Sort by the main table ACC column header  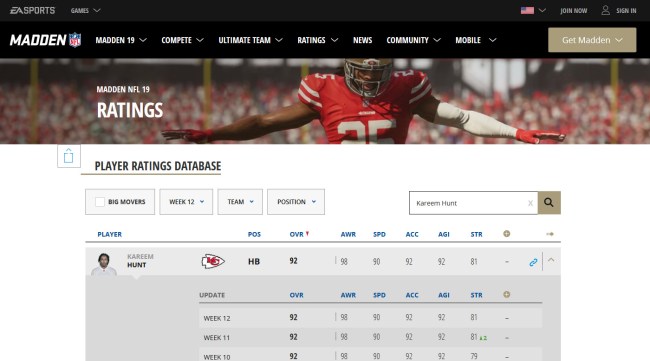tap(412, 234)
